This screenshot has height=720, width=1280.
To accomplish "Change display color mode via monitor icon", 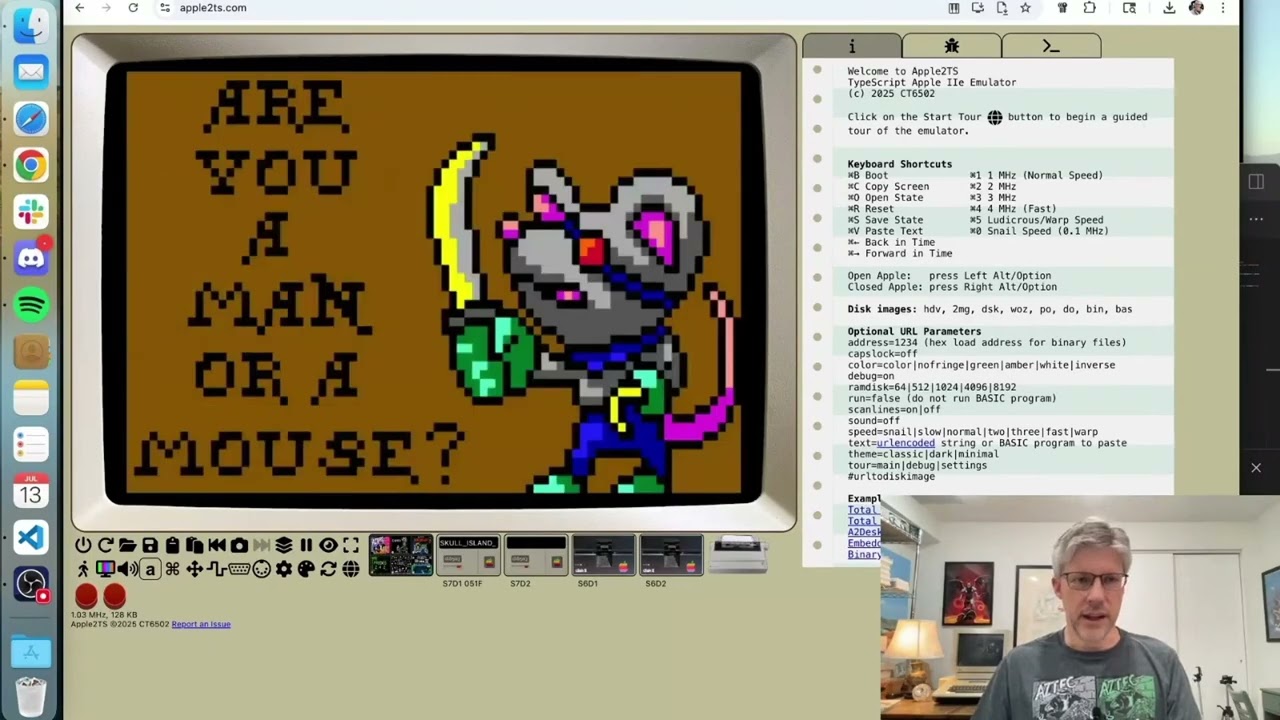I will pos(105,569).
